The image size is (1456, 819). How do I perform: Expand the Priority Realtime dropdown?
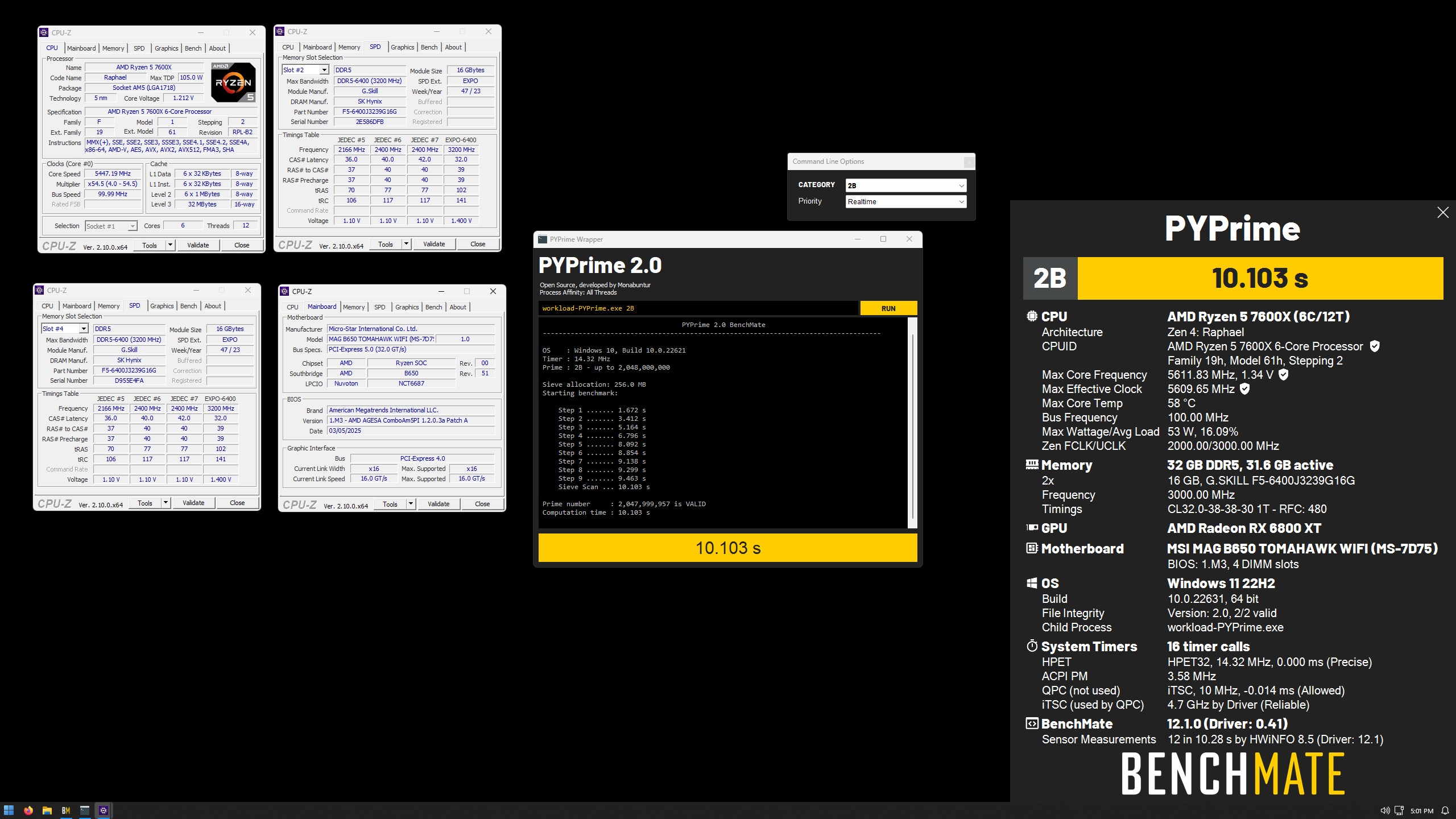(x=906, y=201)
